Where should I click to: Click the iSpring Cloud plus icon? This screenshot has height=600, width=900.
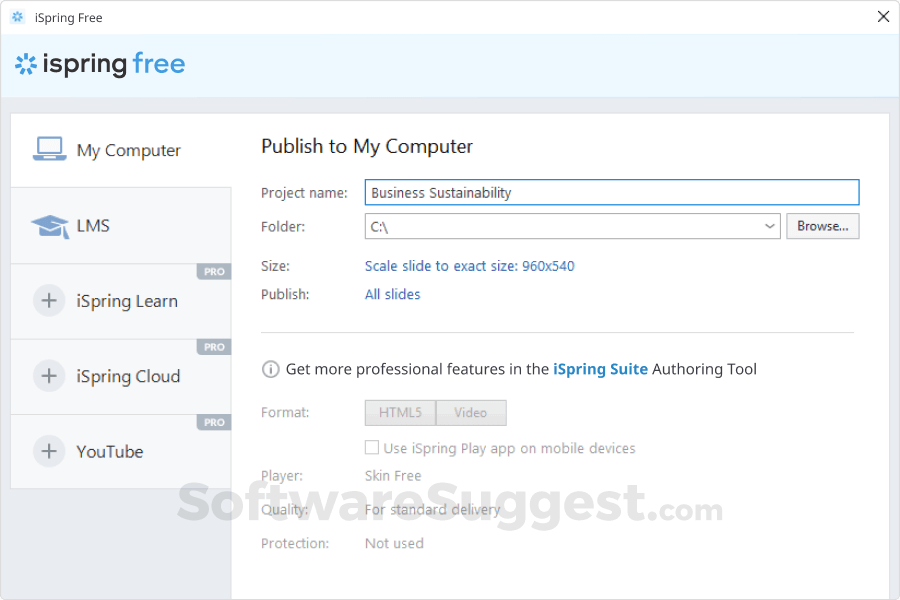pos(49,376)
